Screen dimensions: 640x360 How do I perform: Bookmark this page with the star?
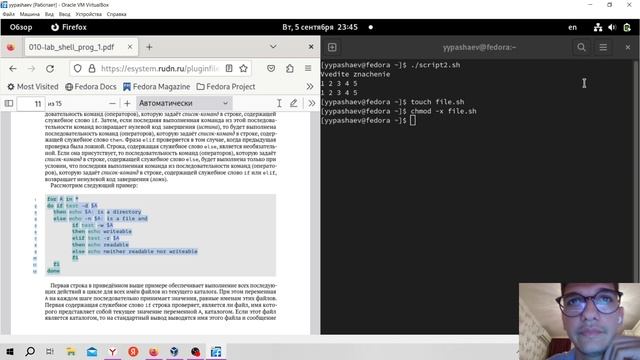[x=244, y=69]
